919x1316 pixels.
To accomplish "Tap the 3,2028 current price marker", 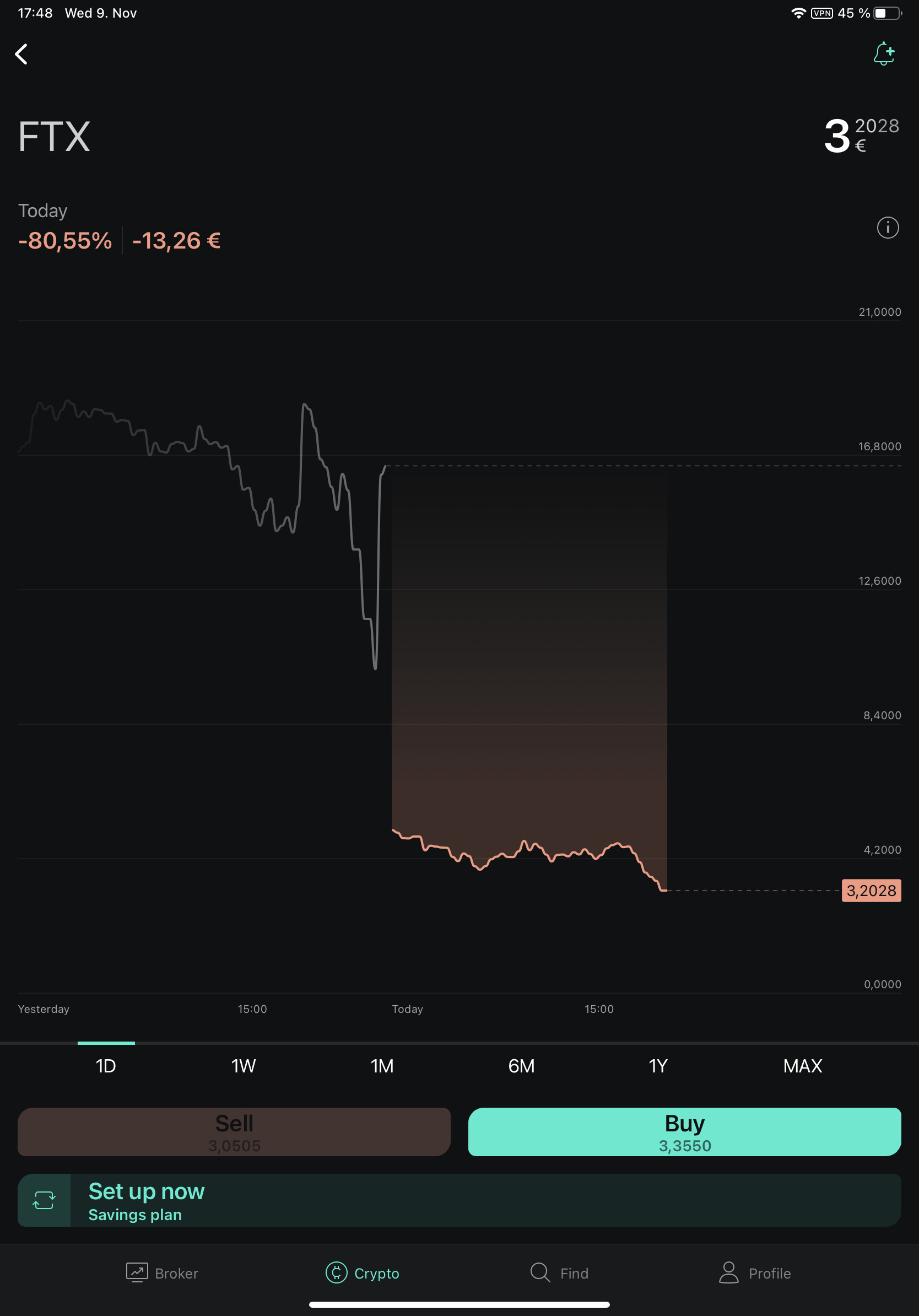I will click(871, 891).
